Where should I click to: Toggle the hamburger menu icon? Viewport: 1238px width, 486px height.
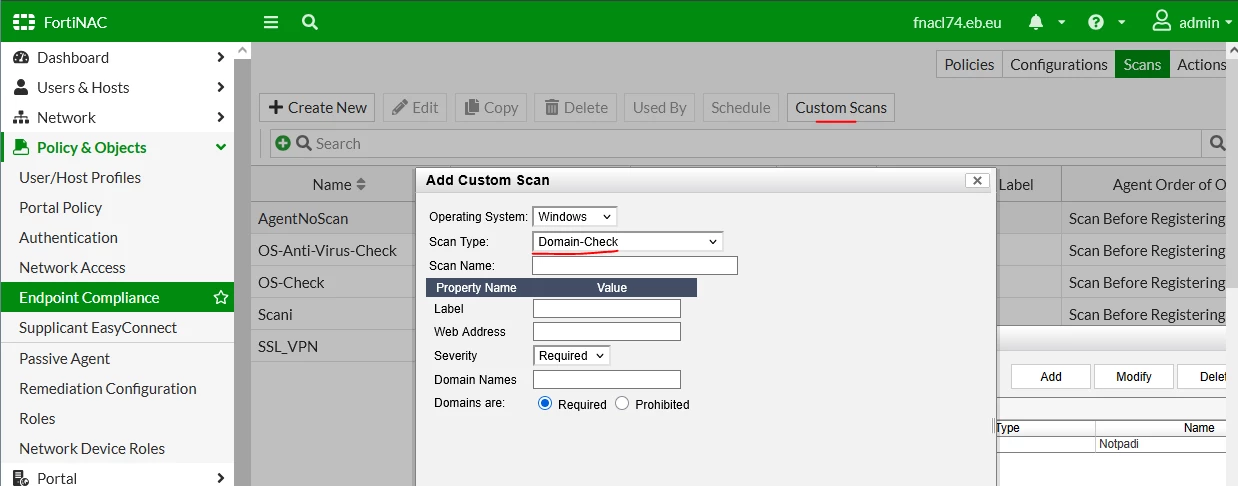[x=271, y=22]
